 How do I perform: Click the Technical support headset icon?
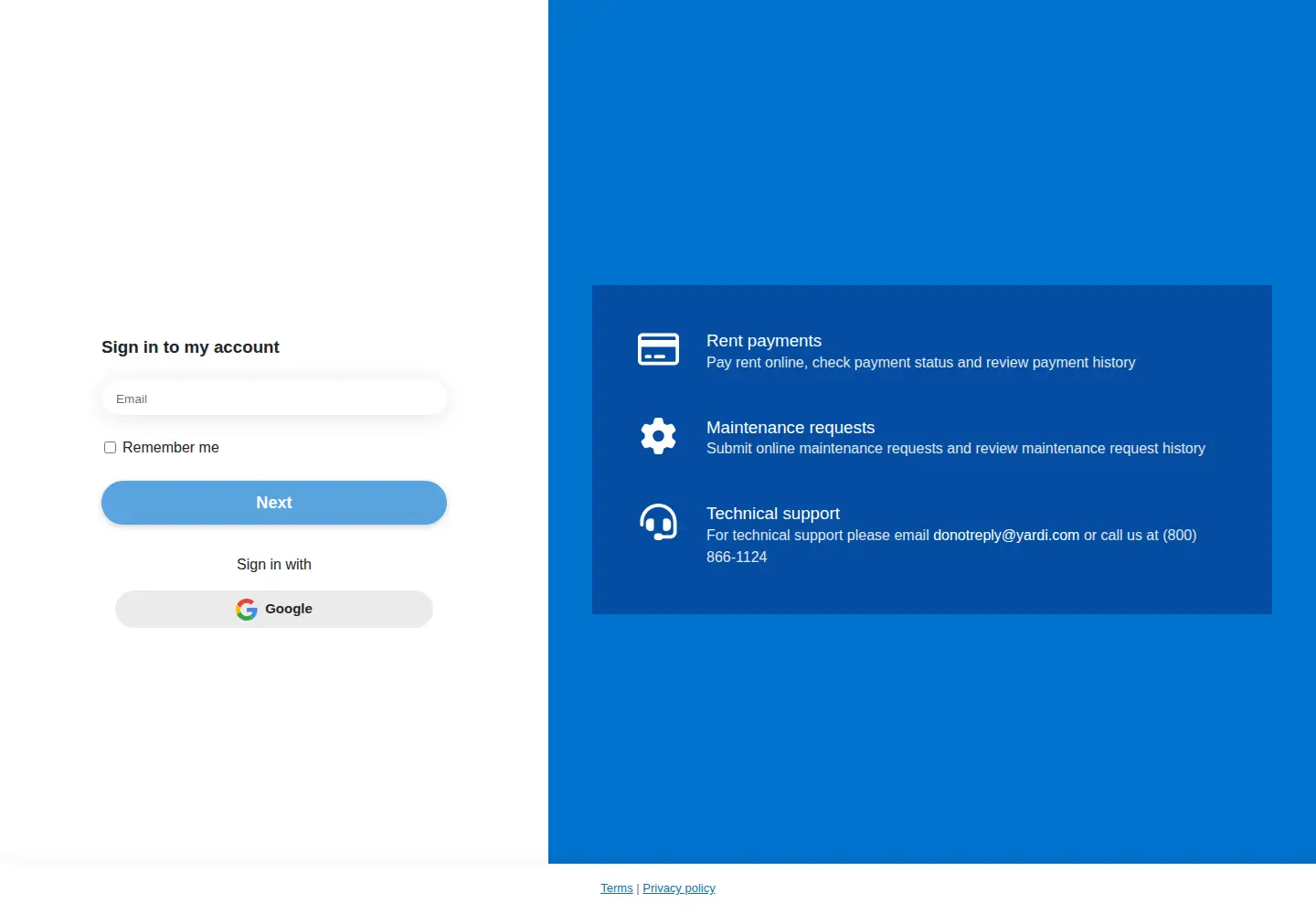tap(658, 522)
